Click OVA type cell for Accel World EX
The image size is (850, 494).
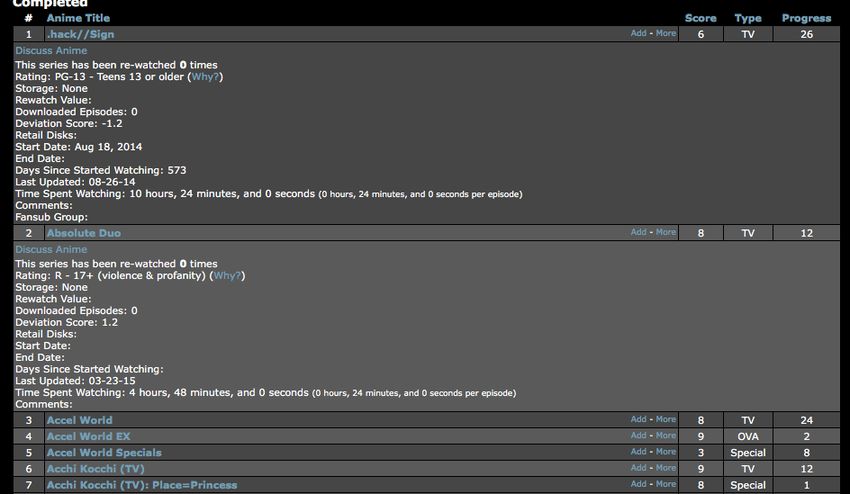(x=748, y=437)
